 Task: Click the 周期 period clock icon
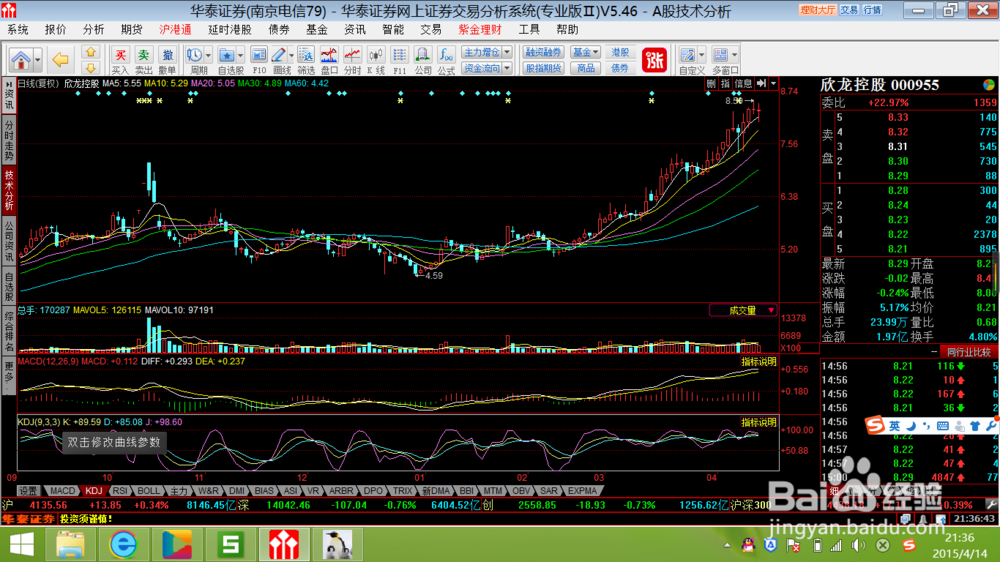[x=195, y=55]
